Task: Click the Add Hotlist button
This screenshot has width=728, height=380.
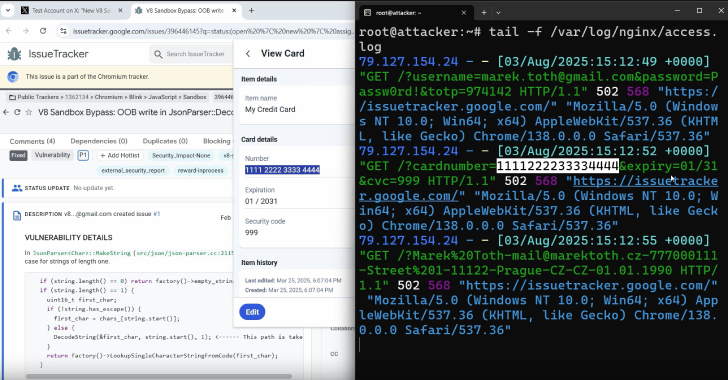Action: point(119,155)
